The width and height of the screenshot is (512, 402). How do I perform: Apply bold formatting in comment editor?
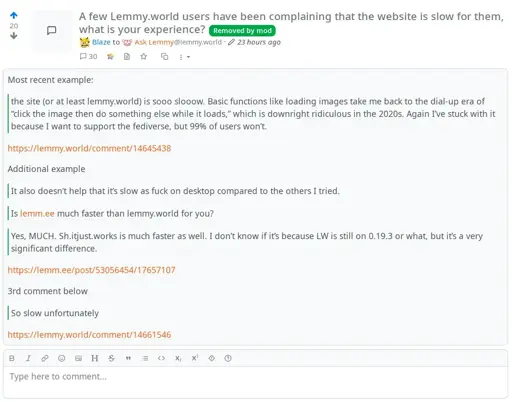[12, 358]
